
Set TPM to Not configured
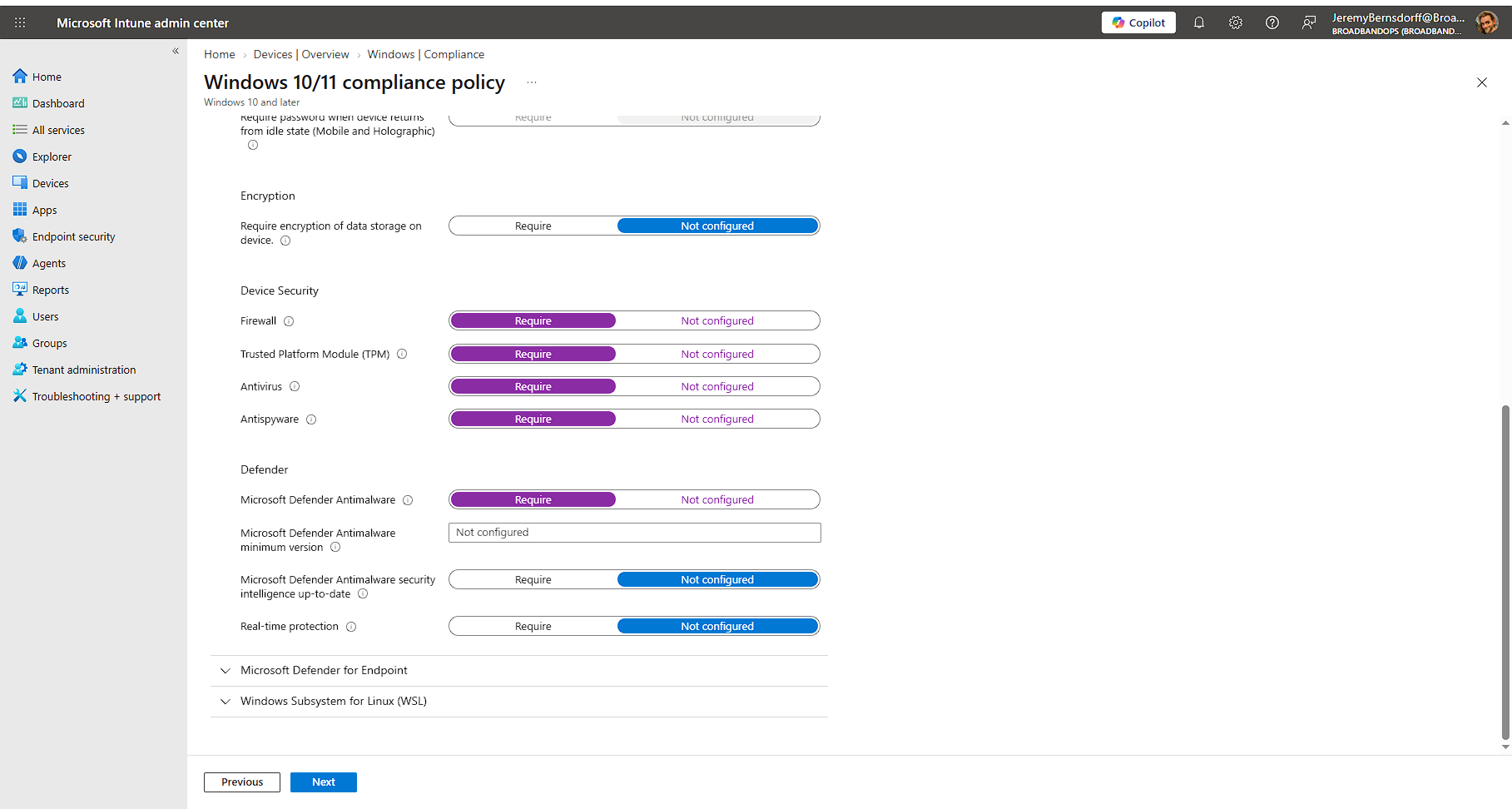717,354
